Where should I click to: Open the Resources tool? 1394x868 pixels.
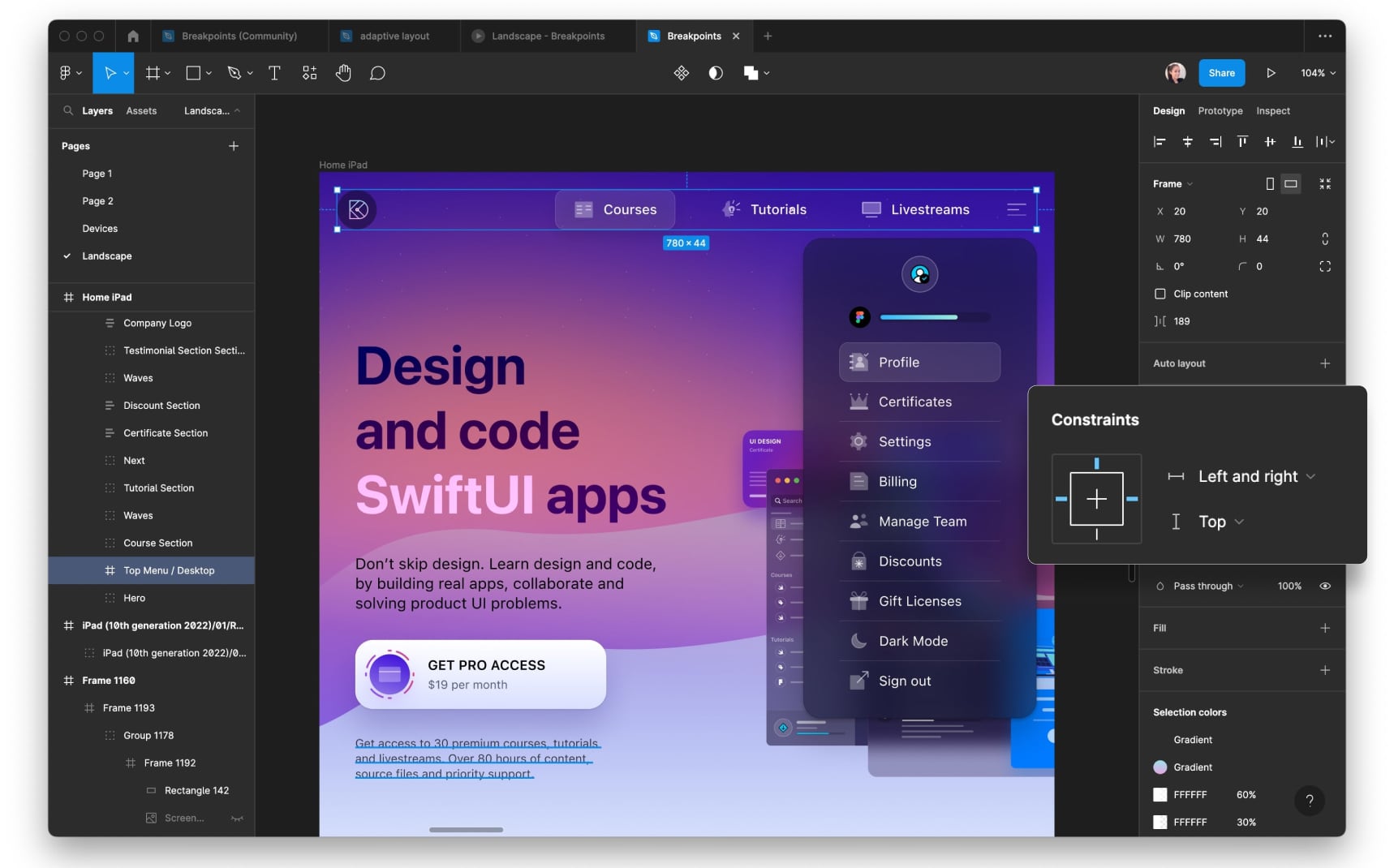click(309, 73)
